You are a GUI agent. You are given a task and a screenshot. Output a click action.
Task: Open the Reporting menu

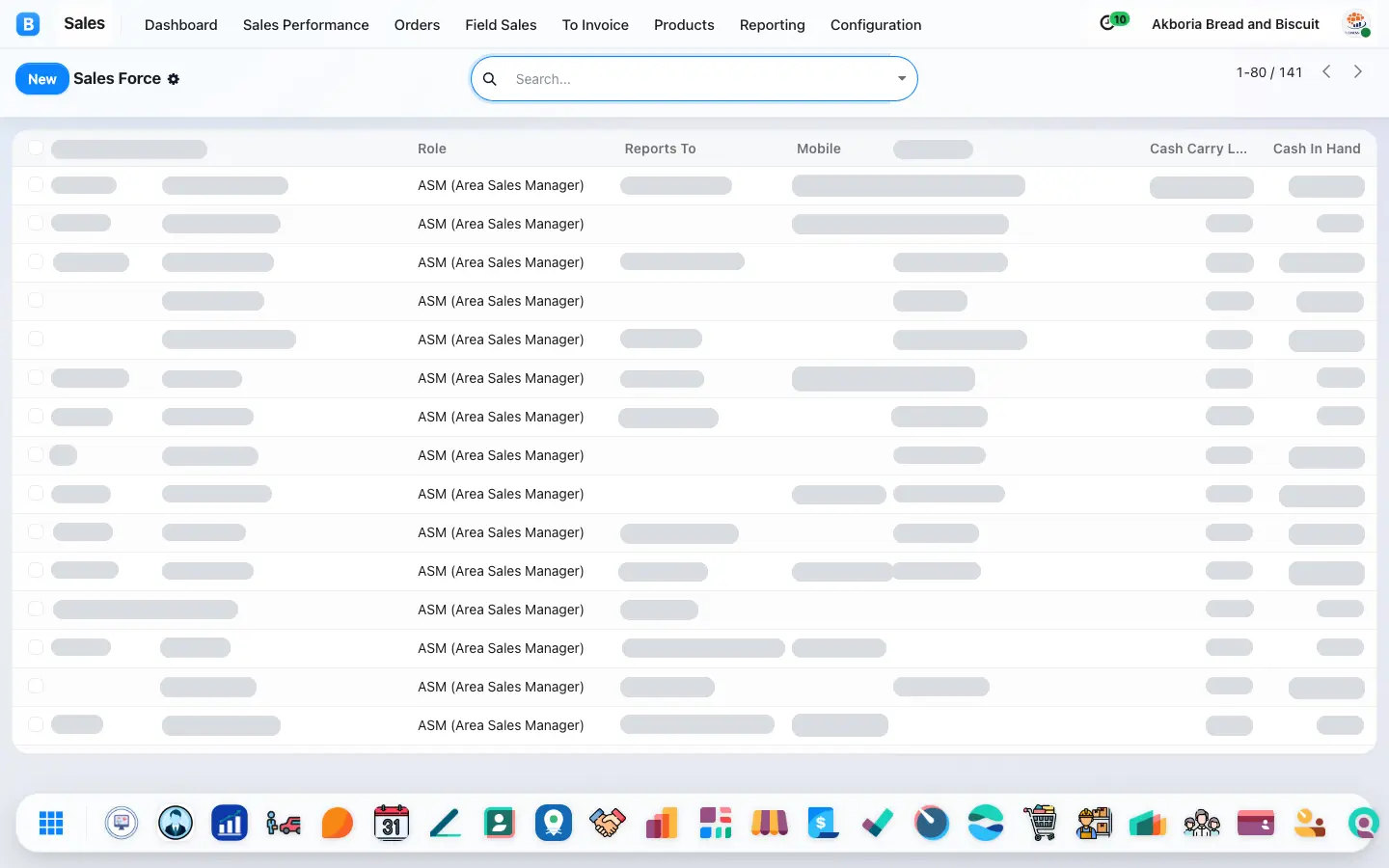[x=773, y=25]
